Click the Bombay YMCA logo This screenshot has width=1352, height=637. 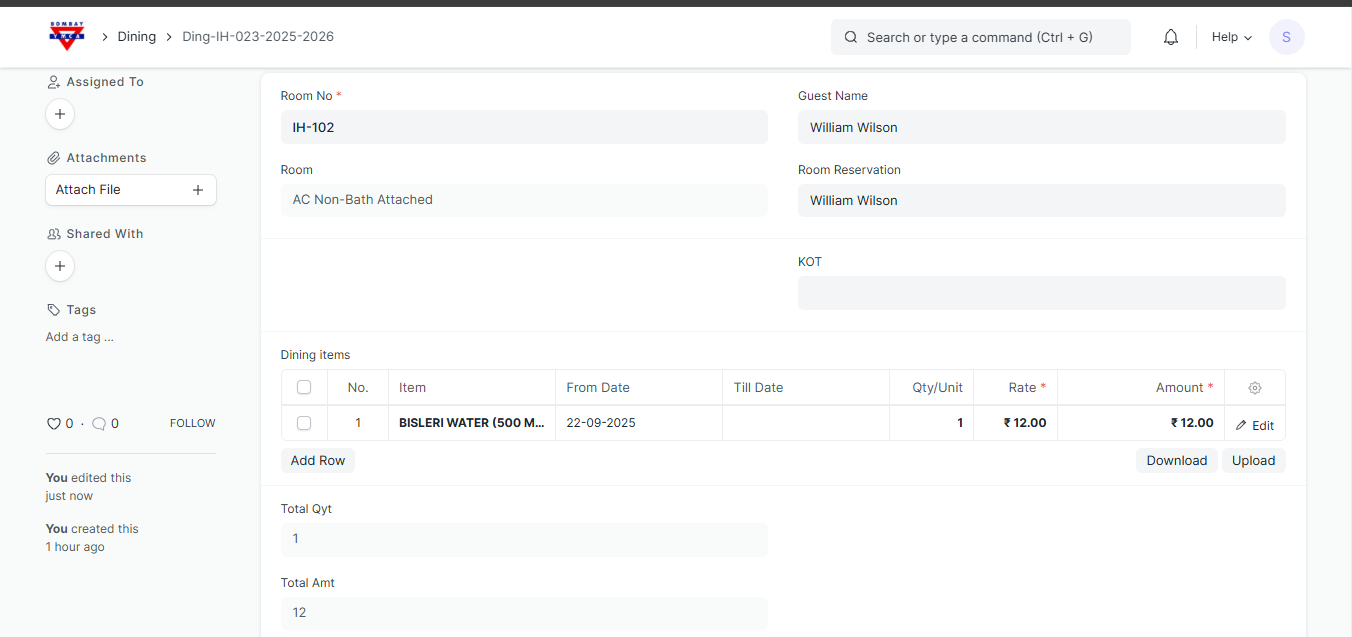coord(67,37)
